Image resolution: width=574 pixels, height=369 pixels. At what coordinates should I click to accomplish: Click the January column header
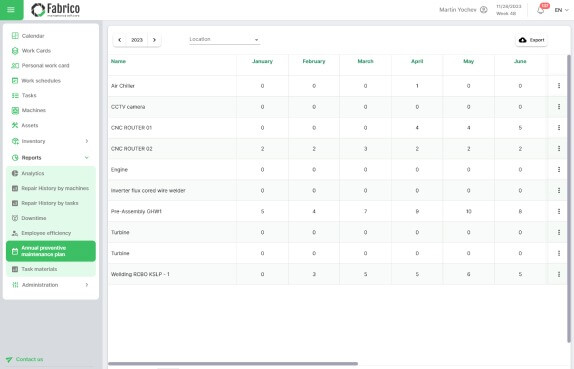tap(262, 61)
